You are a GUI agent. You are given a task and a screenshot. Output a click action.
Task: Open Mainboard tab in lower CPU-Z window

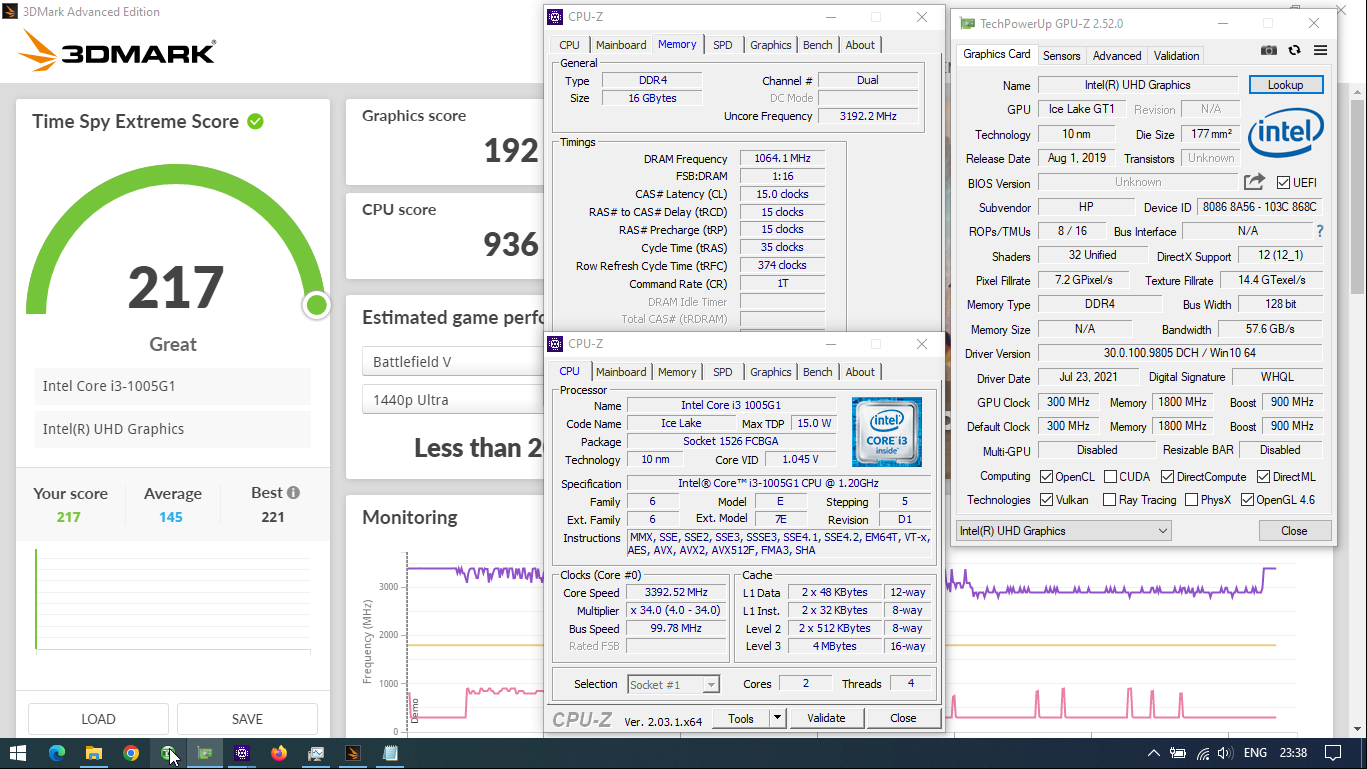(x=621, y=372)
